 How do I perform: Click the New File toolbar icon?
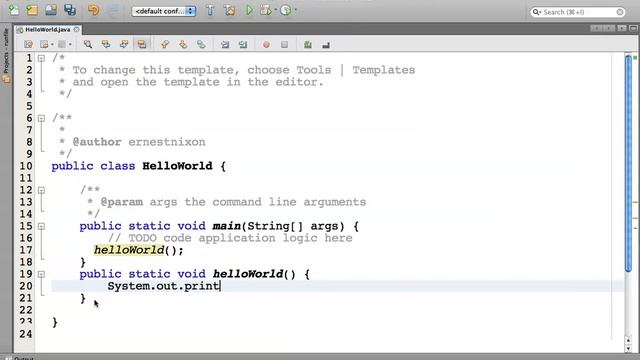(x=14, y=10)
